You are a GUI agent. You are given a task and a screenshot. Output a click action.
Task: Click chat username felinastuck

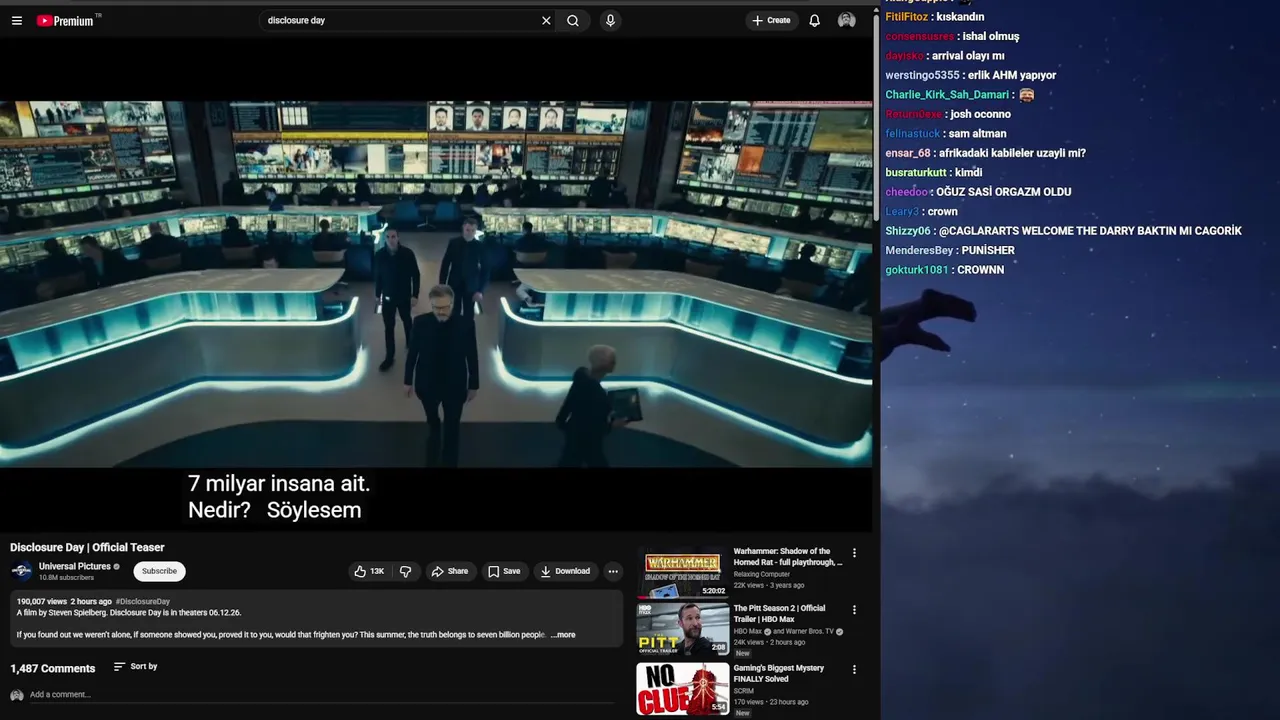tap(913, 134)
